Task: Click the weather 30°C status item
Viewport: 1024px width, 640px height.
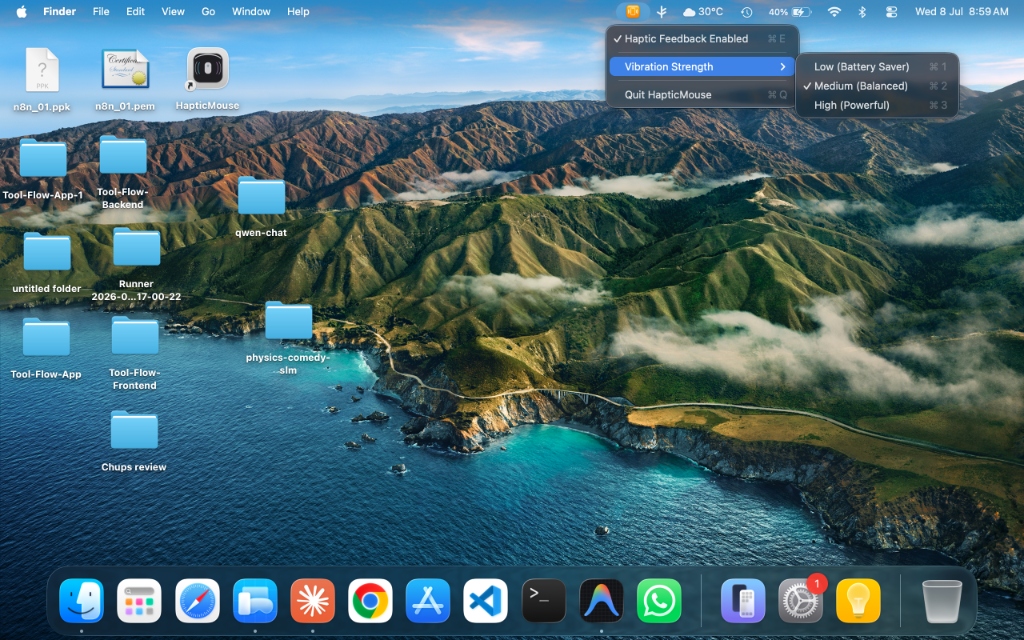Action: [703, 12]
